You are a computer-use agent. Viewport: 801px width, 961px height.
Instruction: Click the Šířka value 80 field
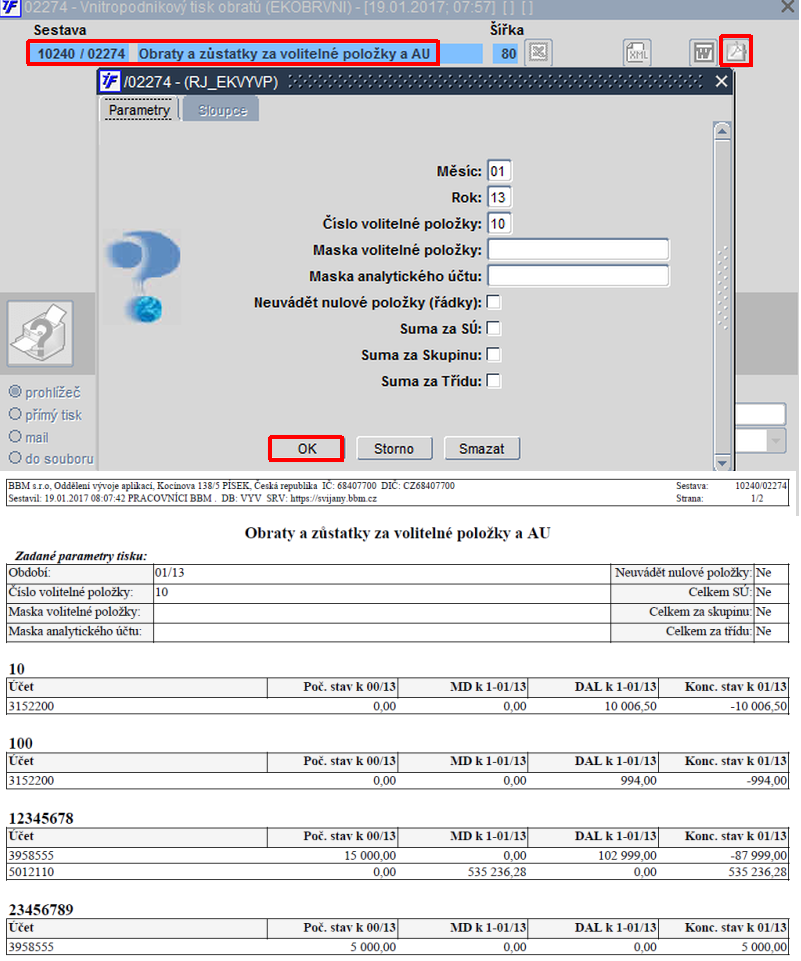pyautogui.click(x=506, y=54)
